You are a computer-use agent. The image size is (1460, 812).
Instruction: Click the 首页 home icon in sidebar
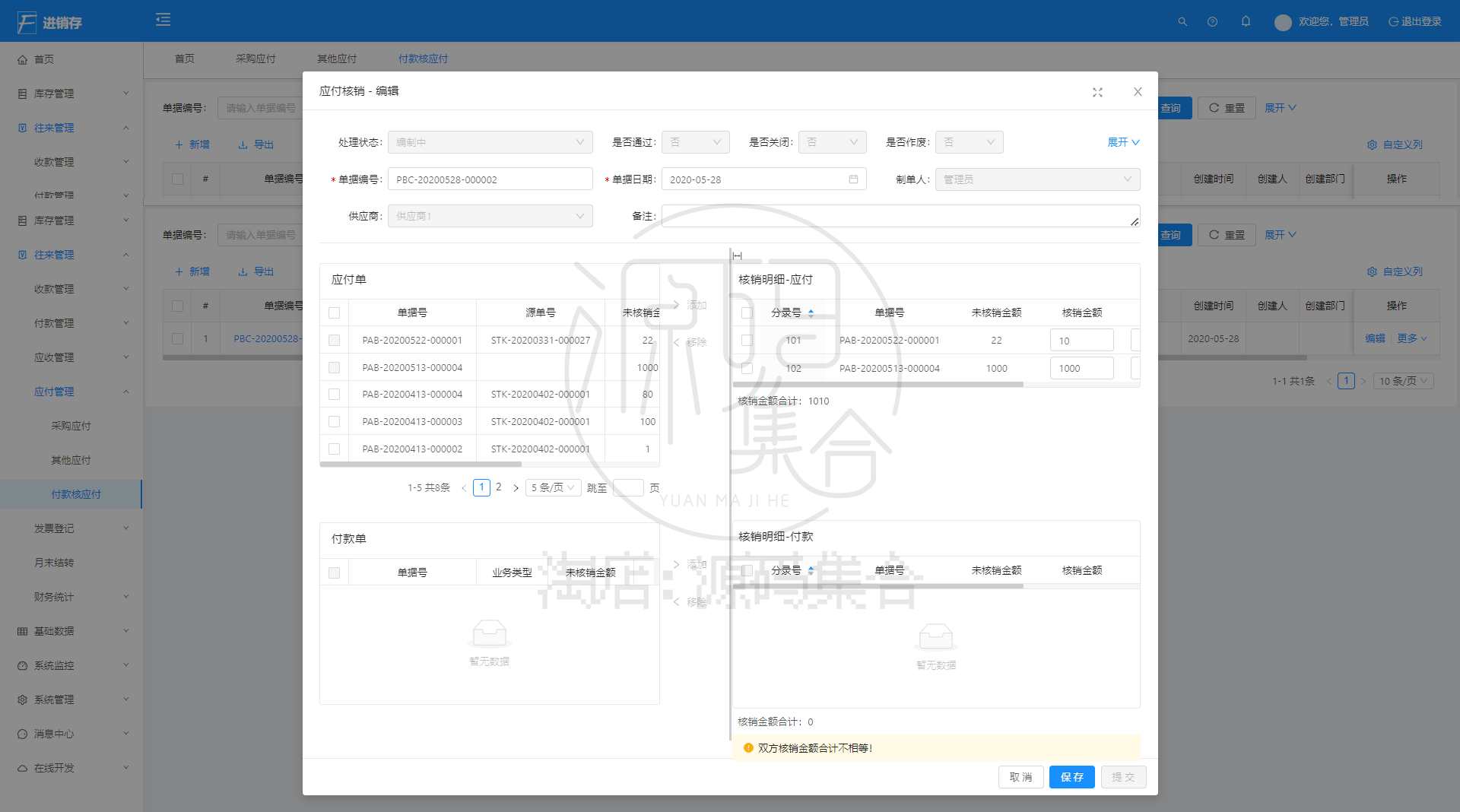[22, 59]
